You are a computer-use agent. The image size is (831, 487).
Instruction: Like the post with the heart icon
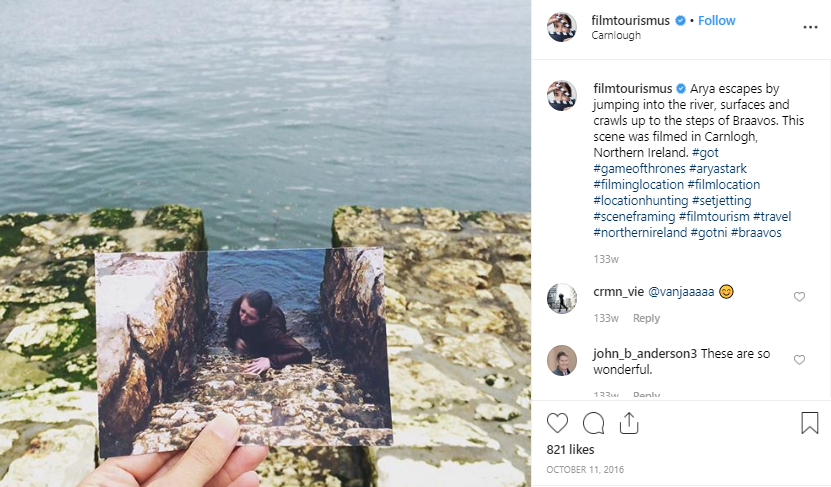point(559,423)
